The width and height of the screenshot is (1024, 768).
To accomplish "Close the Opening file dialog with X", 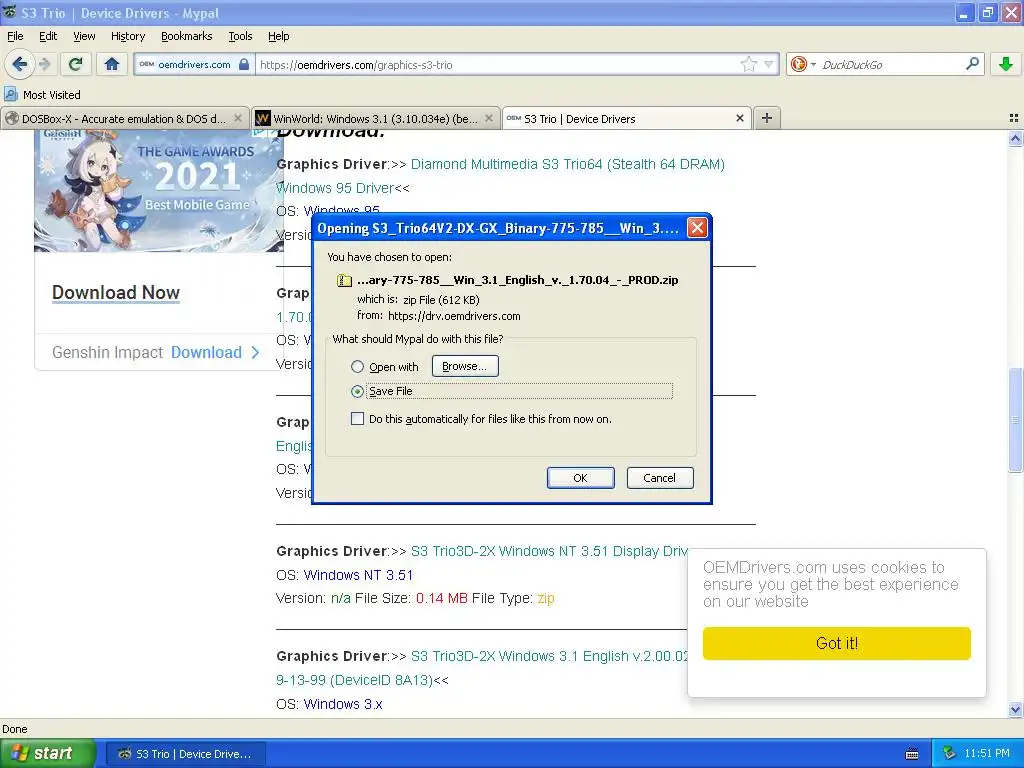I will click(x=697, y=228).
